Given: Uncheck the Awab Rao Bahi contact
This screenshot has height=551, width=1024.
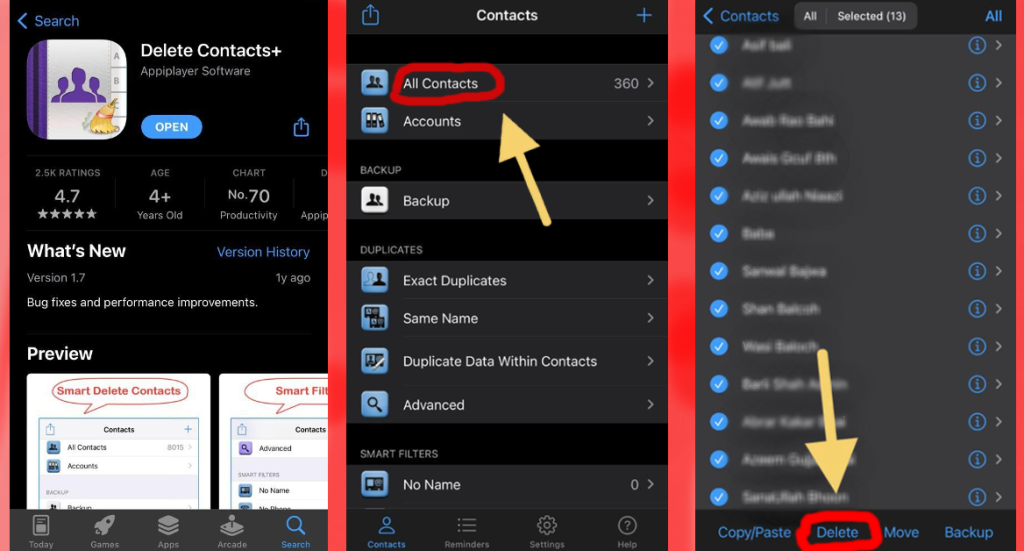Looking at the screenshot, I should pyautogui.click(x=719, y=120).
